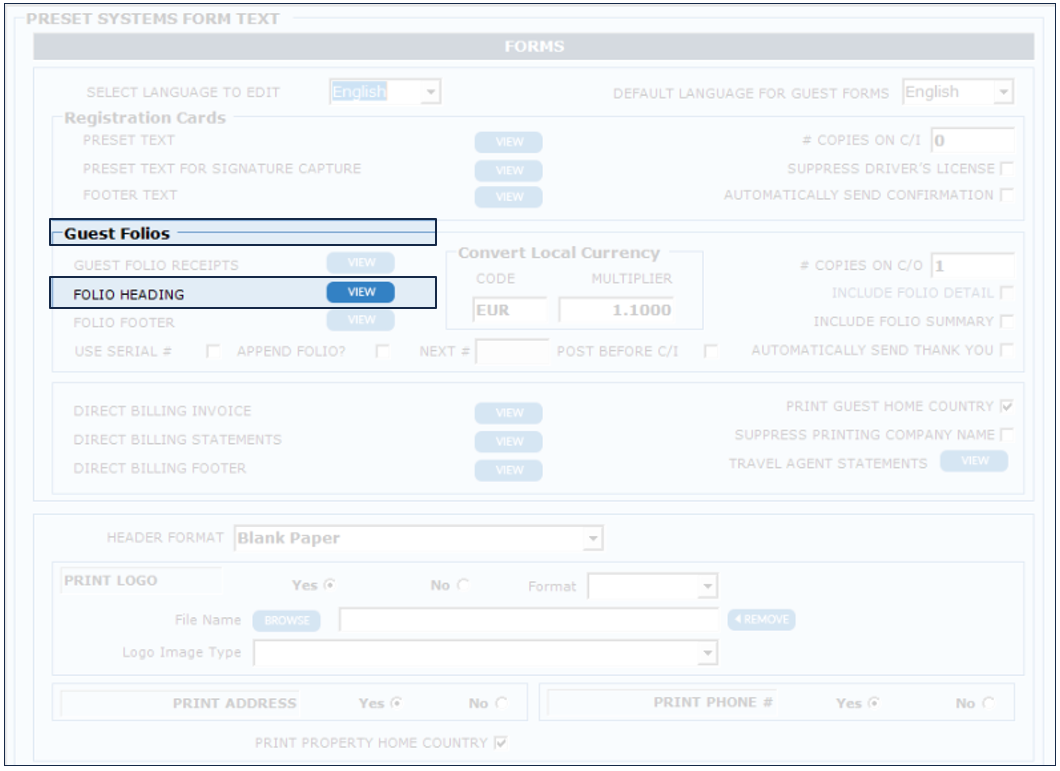1060x771 pixels.
Task: Toggle Print Property Home Country checkbox
Action: (x=501, y=743)
